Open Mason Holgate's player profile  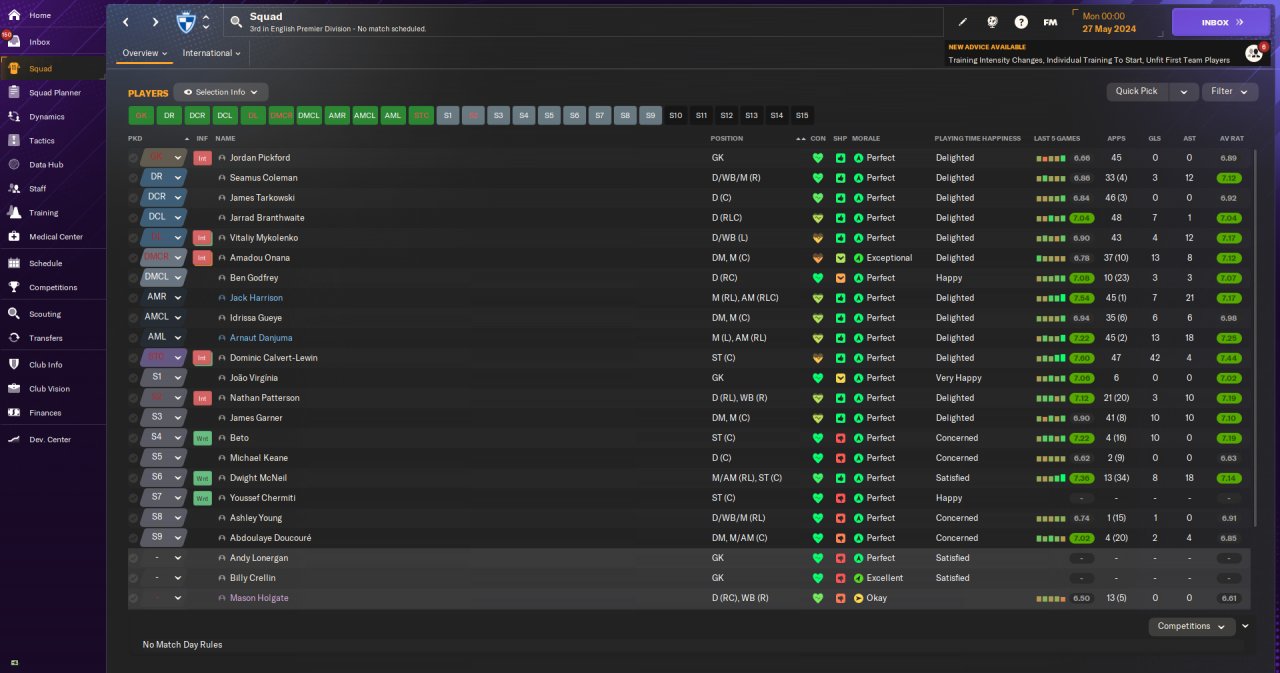(x=259, y=598)
